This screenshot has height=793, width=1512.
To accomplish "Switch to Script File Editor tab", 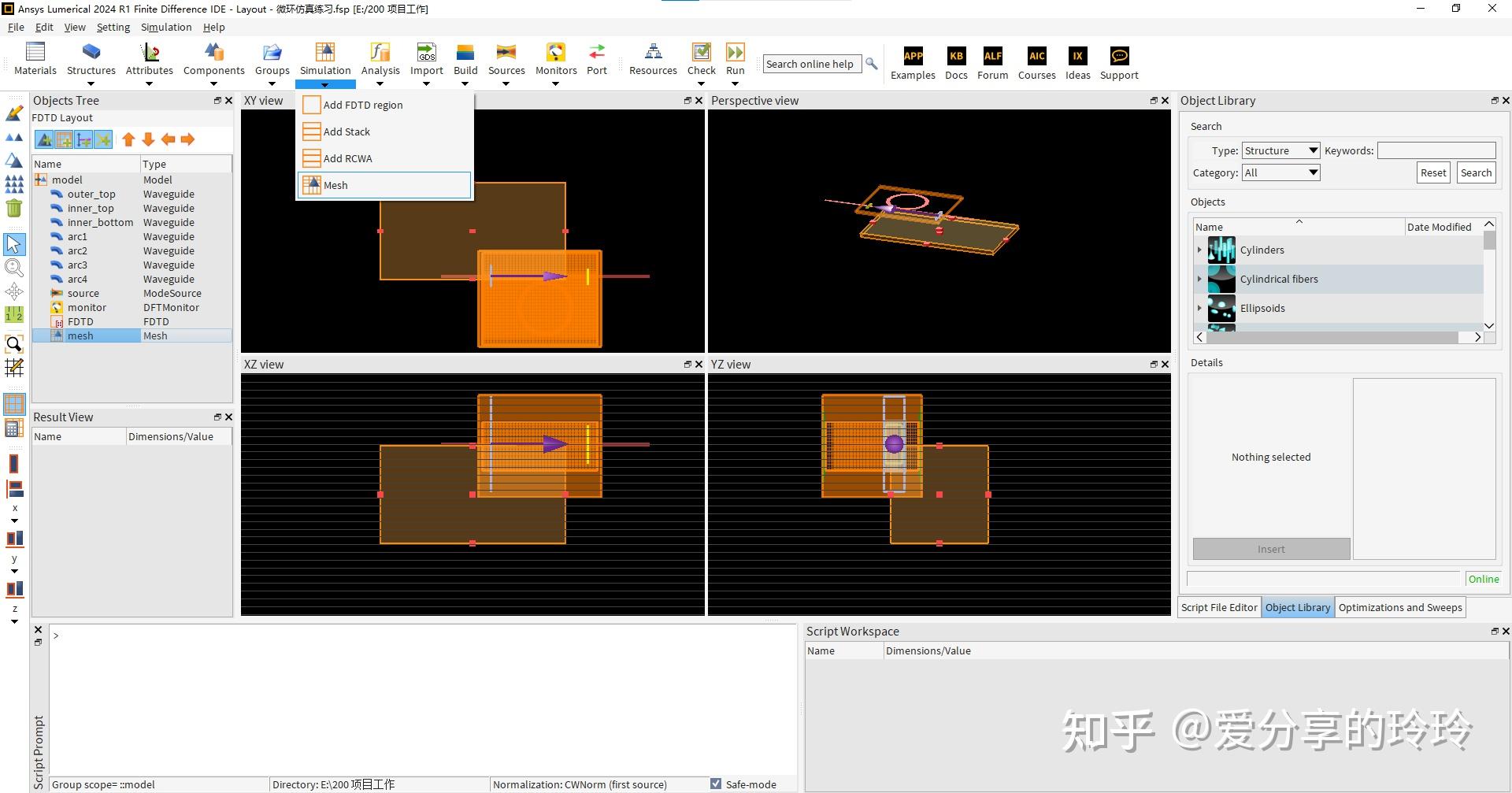I will tap(1219, 607).
